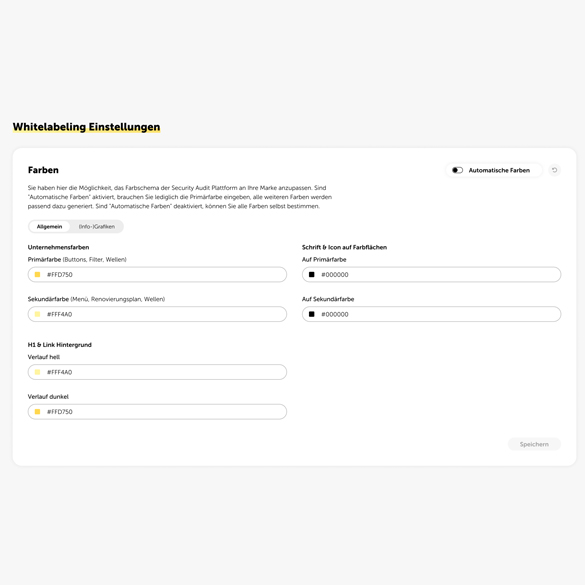This screenshot has height=585, width=585.
Task: Click the Speichern button
Action: point(534,444)
